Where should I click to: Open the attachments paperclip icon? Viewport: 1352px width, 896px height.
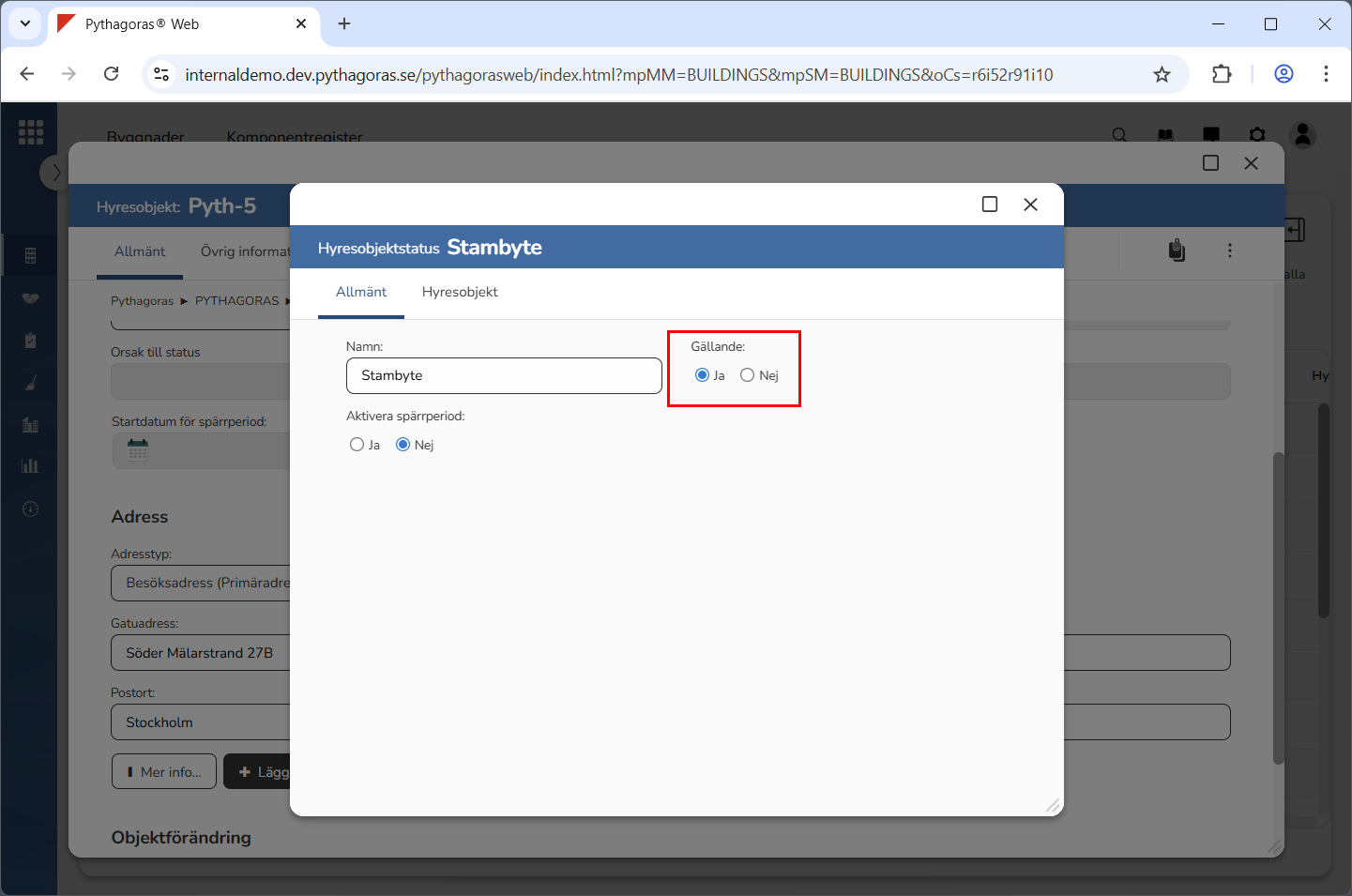click(x=1177, y=251)
